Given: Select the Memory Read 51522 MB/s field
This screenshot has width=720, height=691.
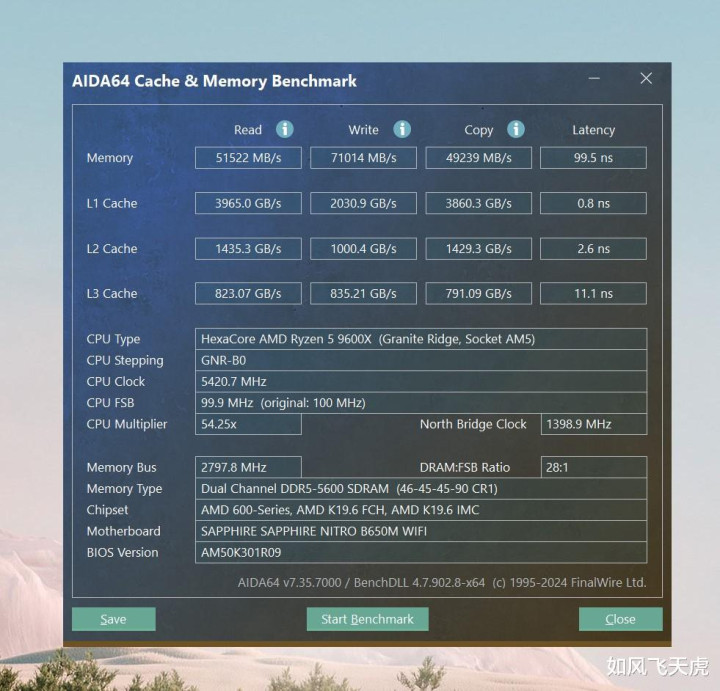Looking at the screenshot, I should pos(248,158).
